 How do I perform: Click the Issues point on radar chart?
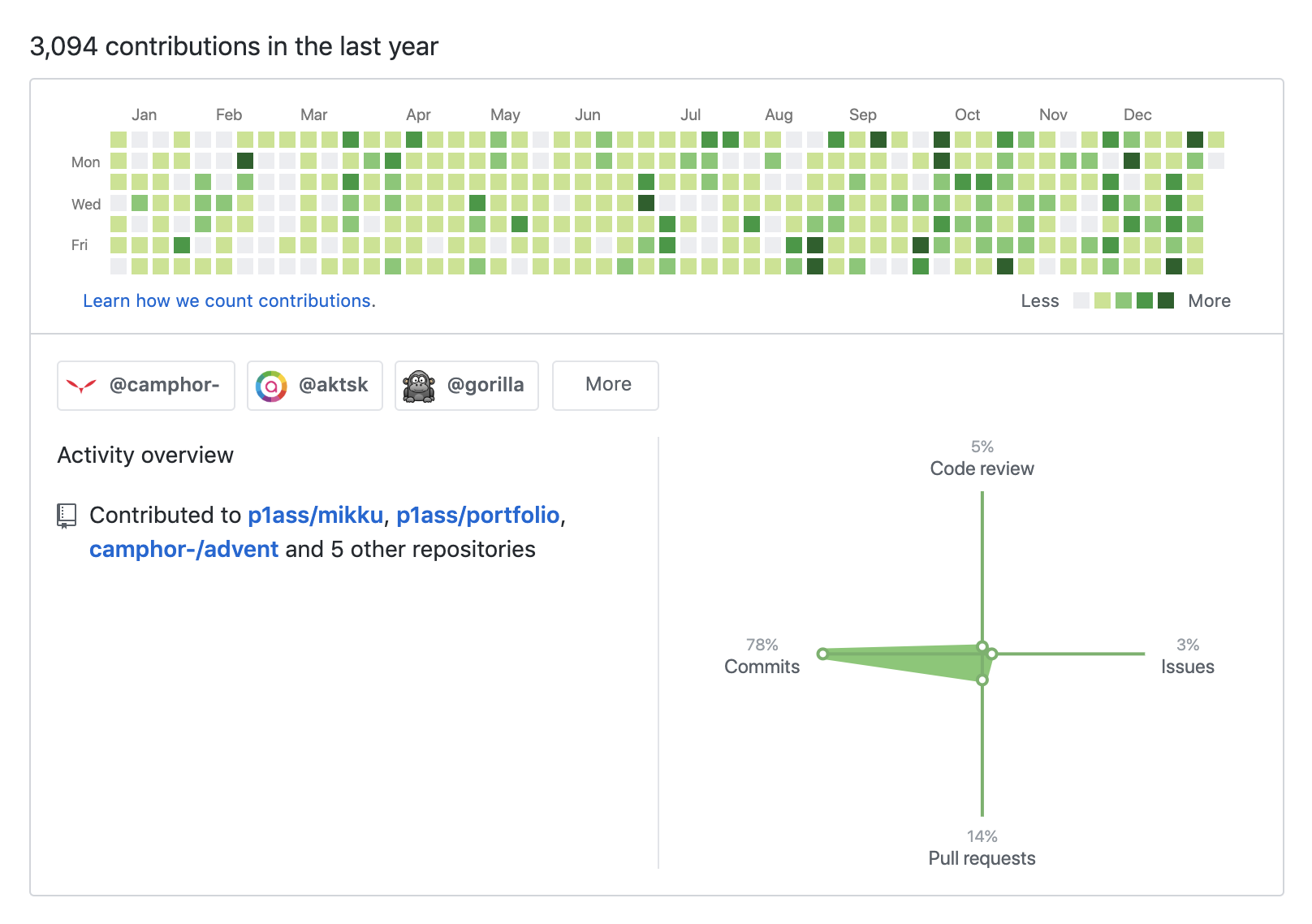992,654
